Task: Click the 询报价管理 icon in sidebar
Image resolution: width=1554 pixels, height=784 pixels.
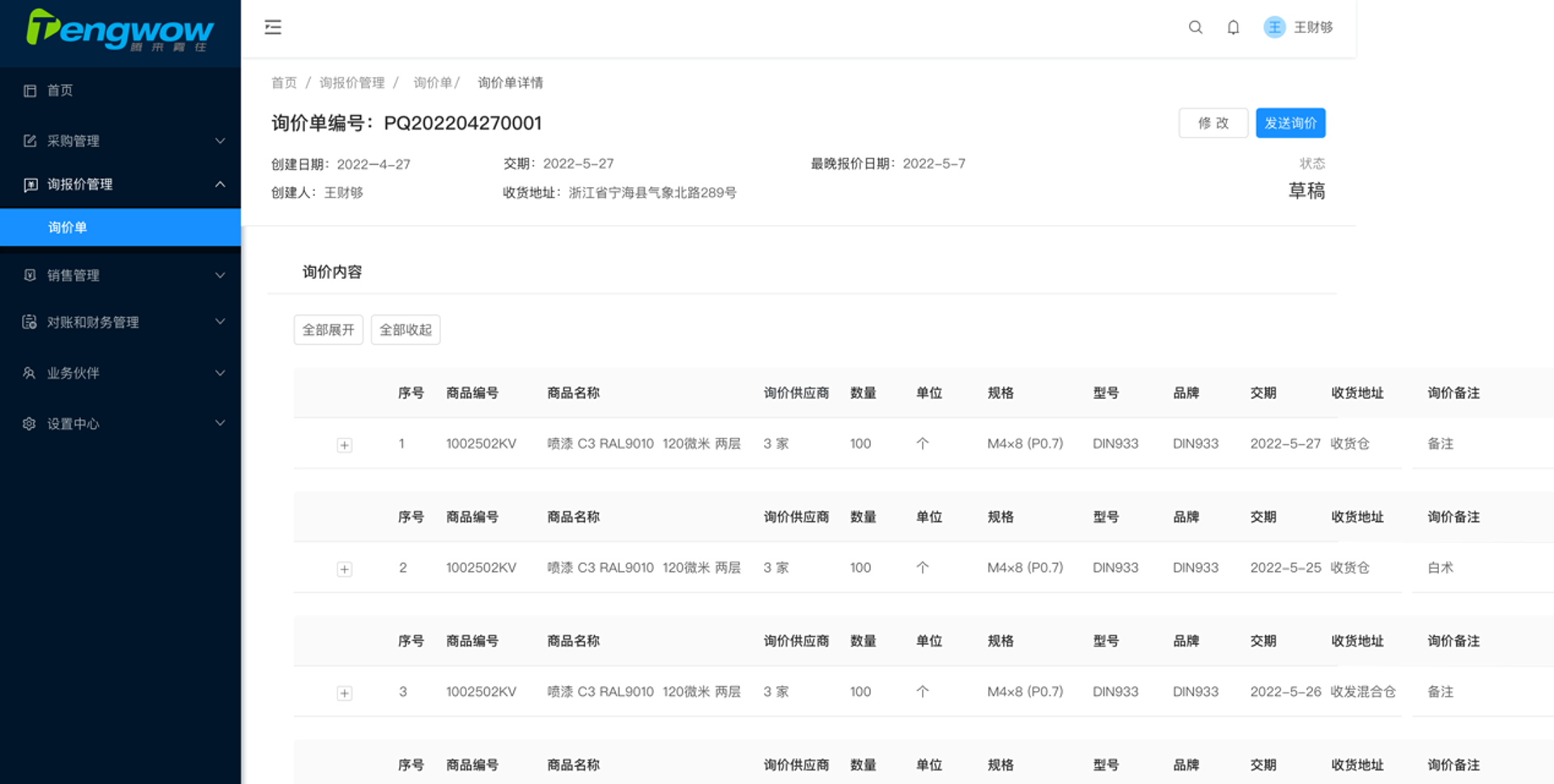Action: coord(30,184)
